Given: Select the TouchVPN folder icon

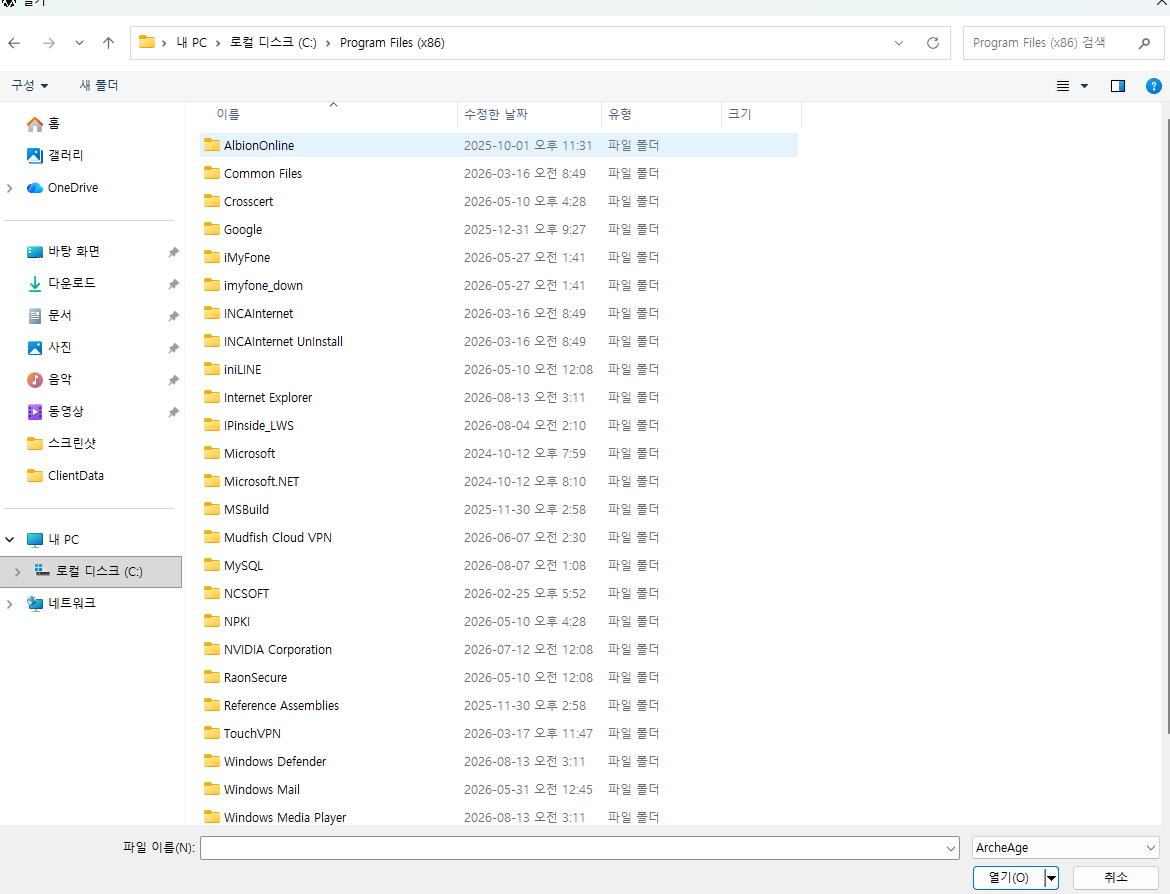Looking at the screenshot, I should coord(212,733).
